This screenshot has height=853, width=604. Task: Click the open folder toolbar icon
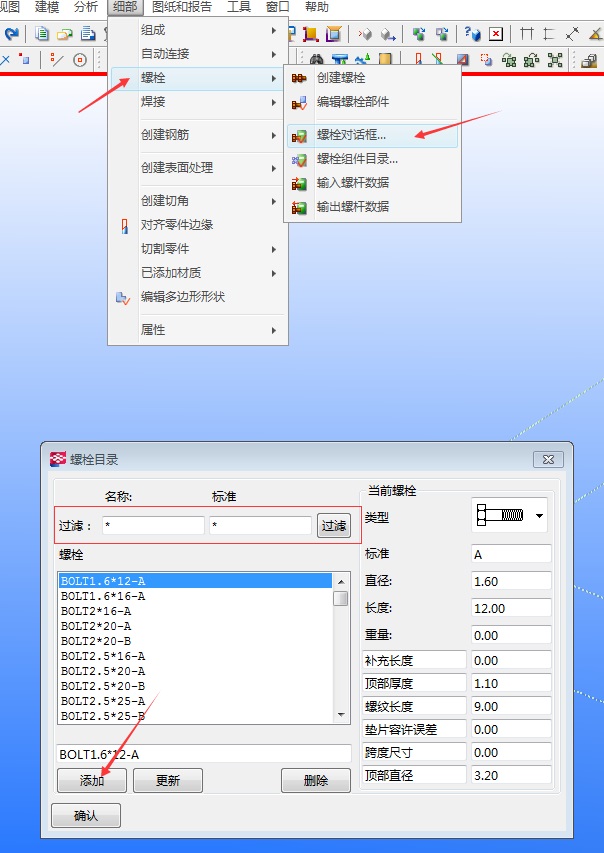click(x=65, y=34)
